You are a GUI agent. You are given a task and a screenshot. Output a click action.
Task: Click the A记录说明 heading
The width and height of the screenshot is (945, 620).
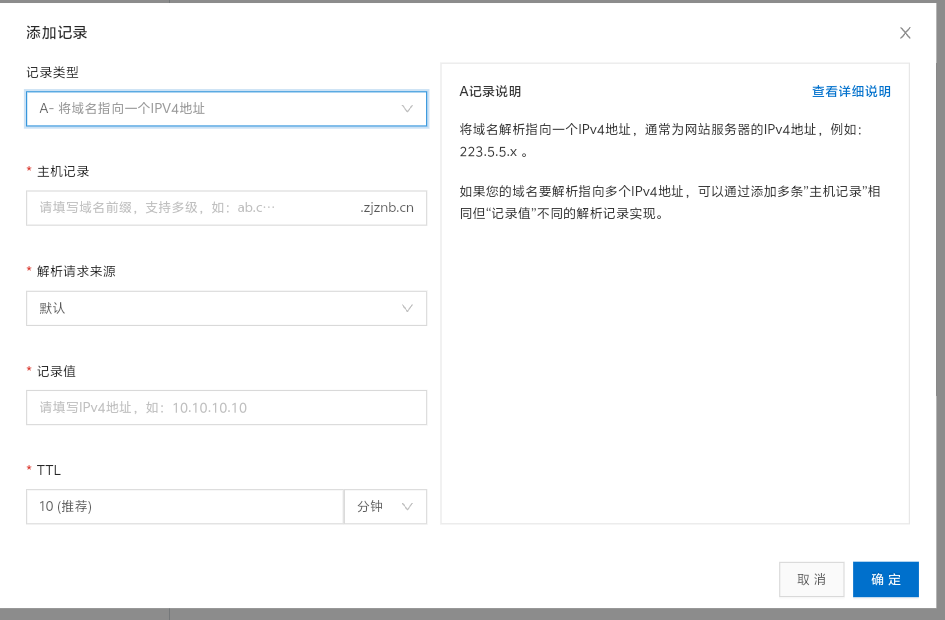pos(490,92)
